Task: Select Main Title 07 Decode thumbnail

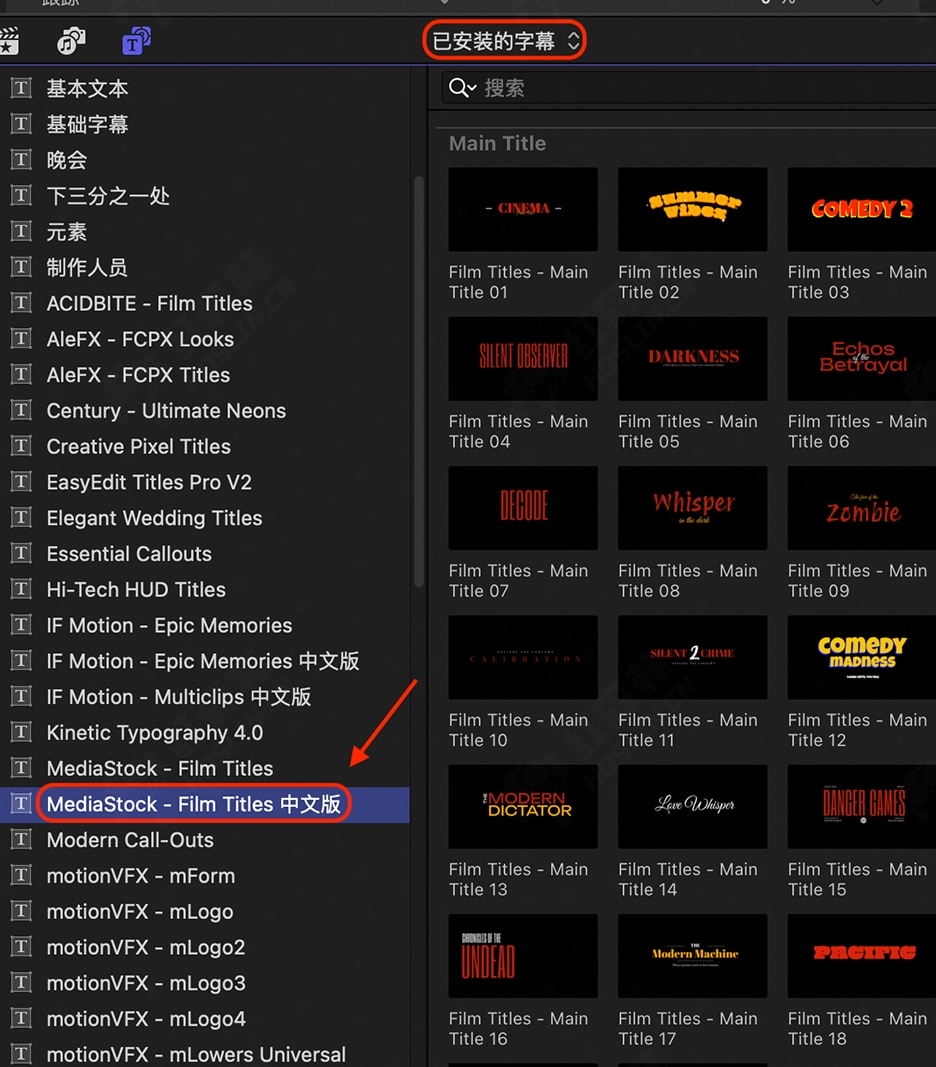Action: click(x=523, y=508)
